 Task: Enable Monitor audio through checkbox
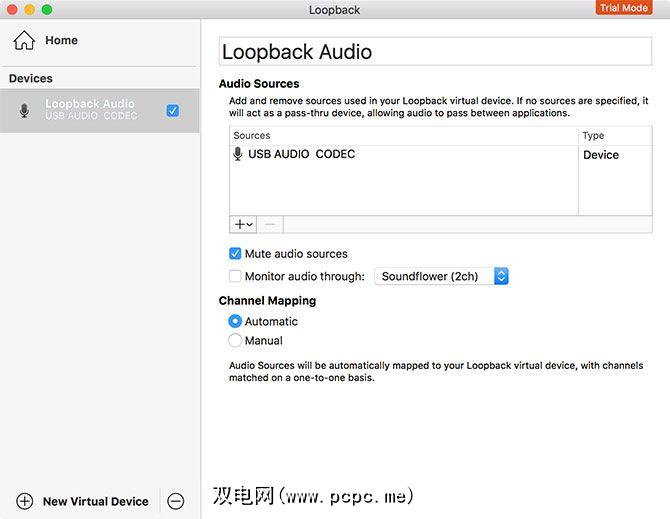[235, 276]
